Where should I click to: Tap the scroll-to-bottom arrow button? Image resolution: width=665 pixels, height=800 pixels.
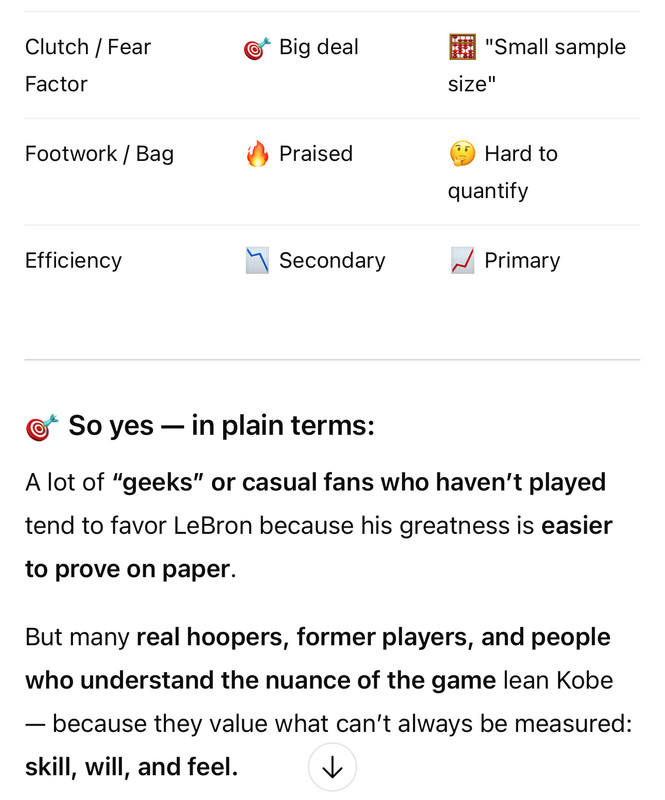pyautogui.click(x=332, y=767)
